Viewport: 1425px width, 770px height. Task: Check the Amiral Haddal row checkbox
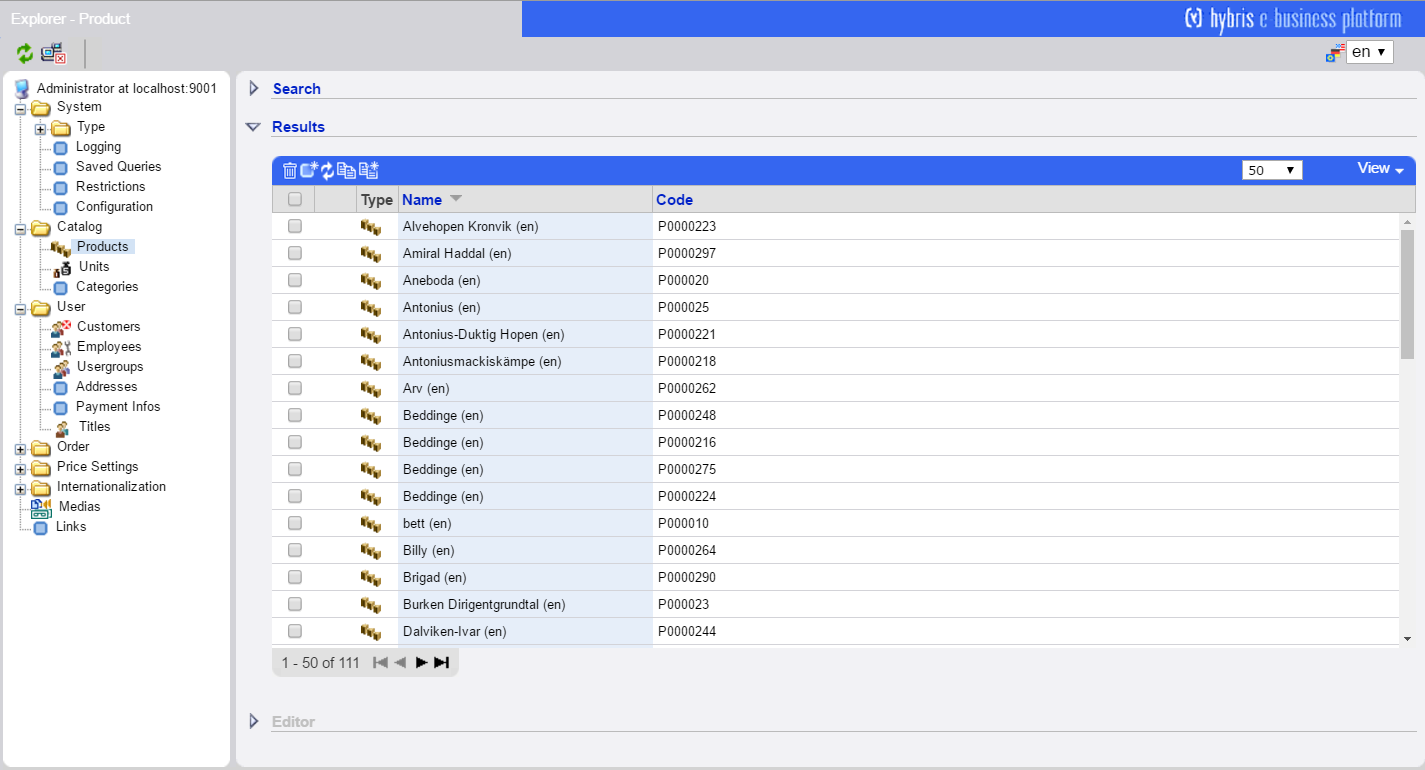point(295,253)
